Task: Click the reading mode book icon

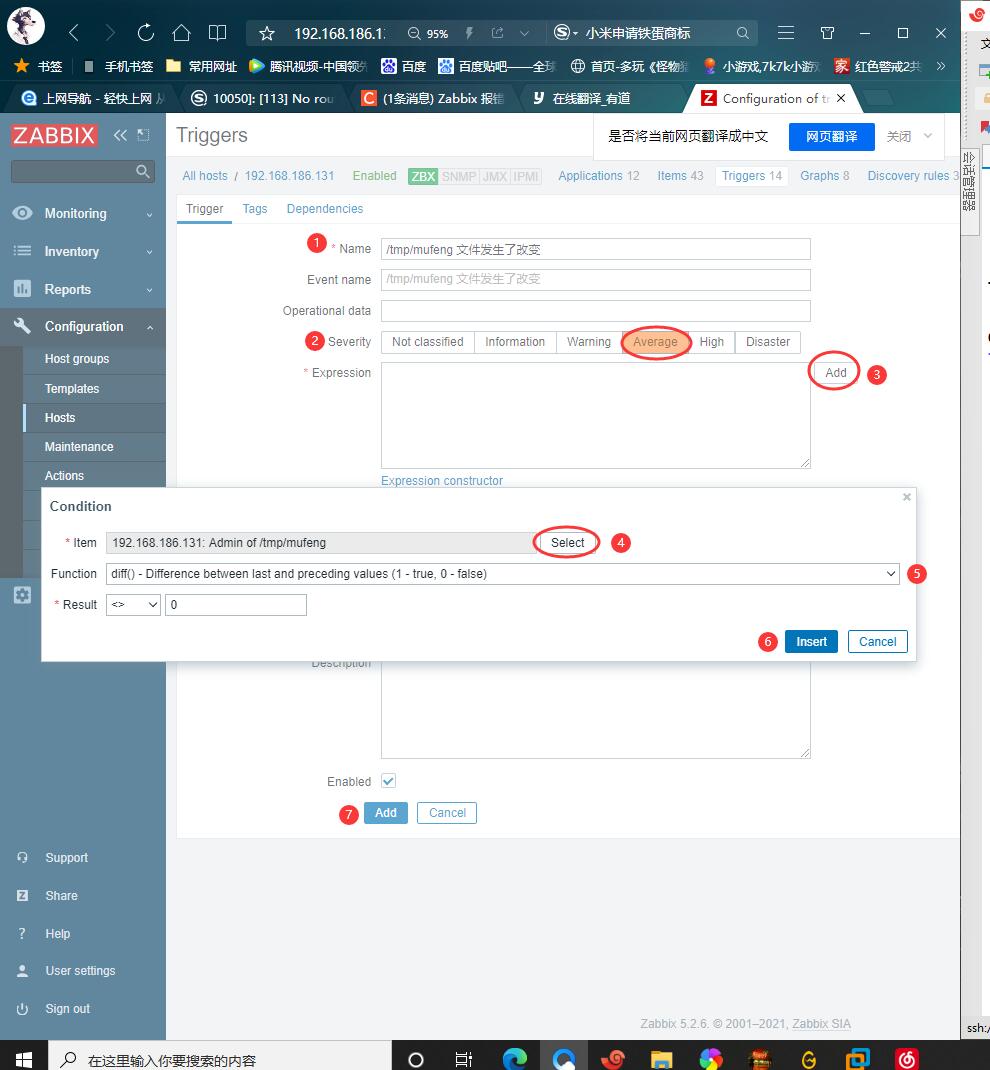Action: click(x=218, y=32)
